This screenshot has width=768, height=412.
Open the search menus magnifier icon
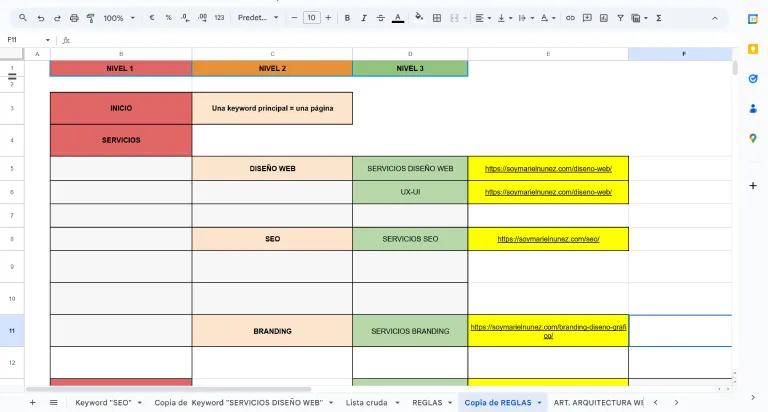tap(23, 18)
